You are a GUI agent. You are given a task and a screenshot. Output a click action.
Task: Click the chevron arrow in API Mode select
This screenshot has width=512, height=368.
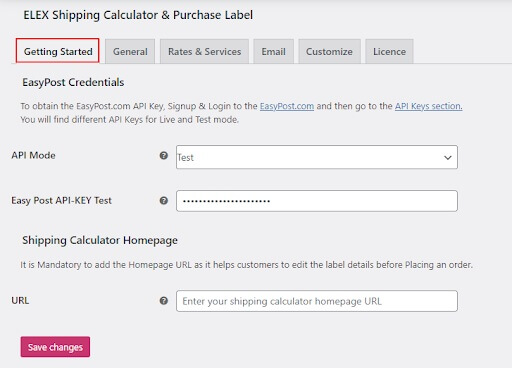coord(448,157)
